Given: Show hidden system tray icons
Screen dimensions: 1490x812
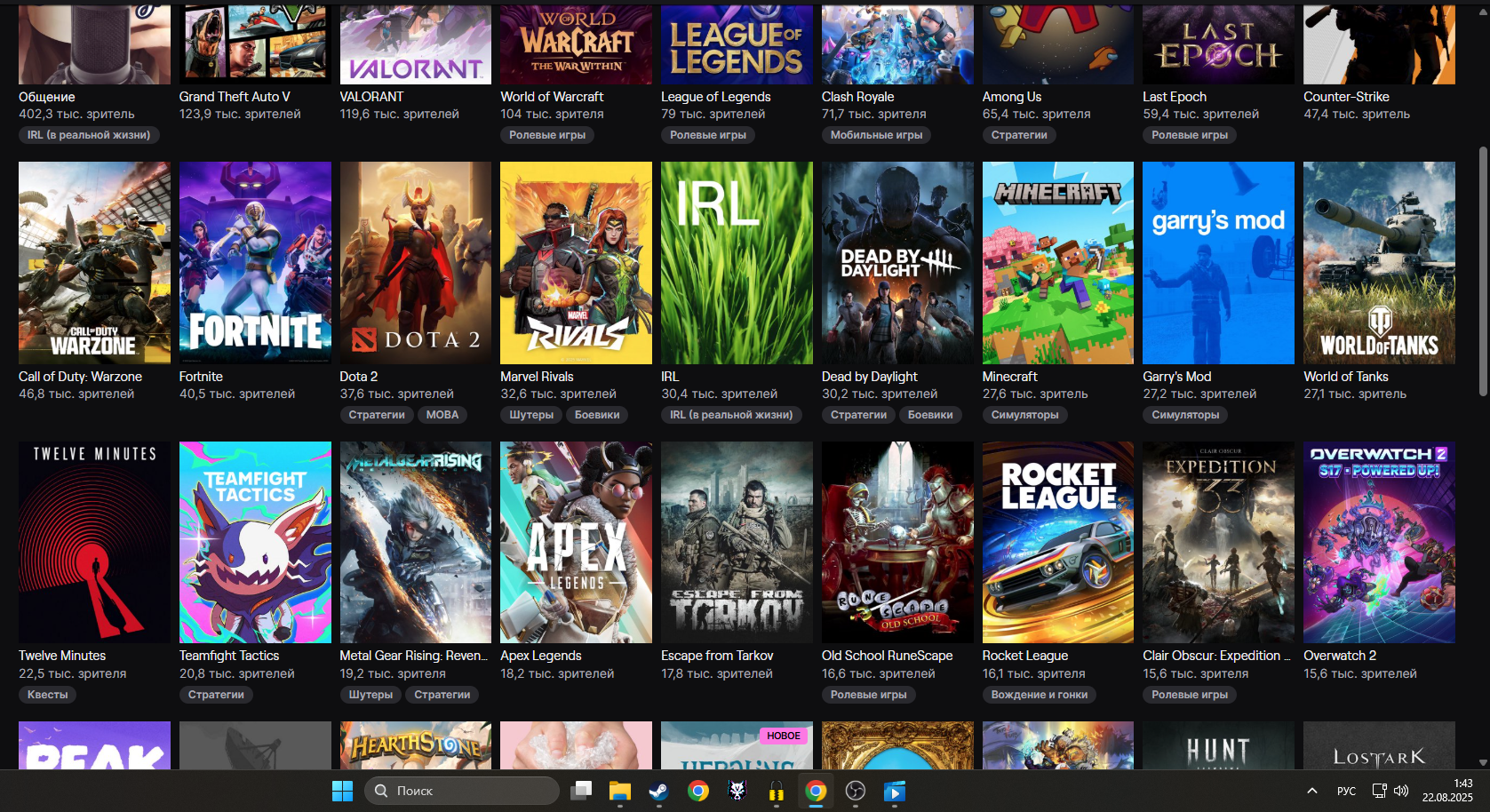Looking at the screenshot, I should point(1311,791).
